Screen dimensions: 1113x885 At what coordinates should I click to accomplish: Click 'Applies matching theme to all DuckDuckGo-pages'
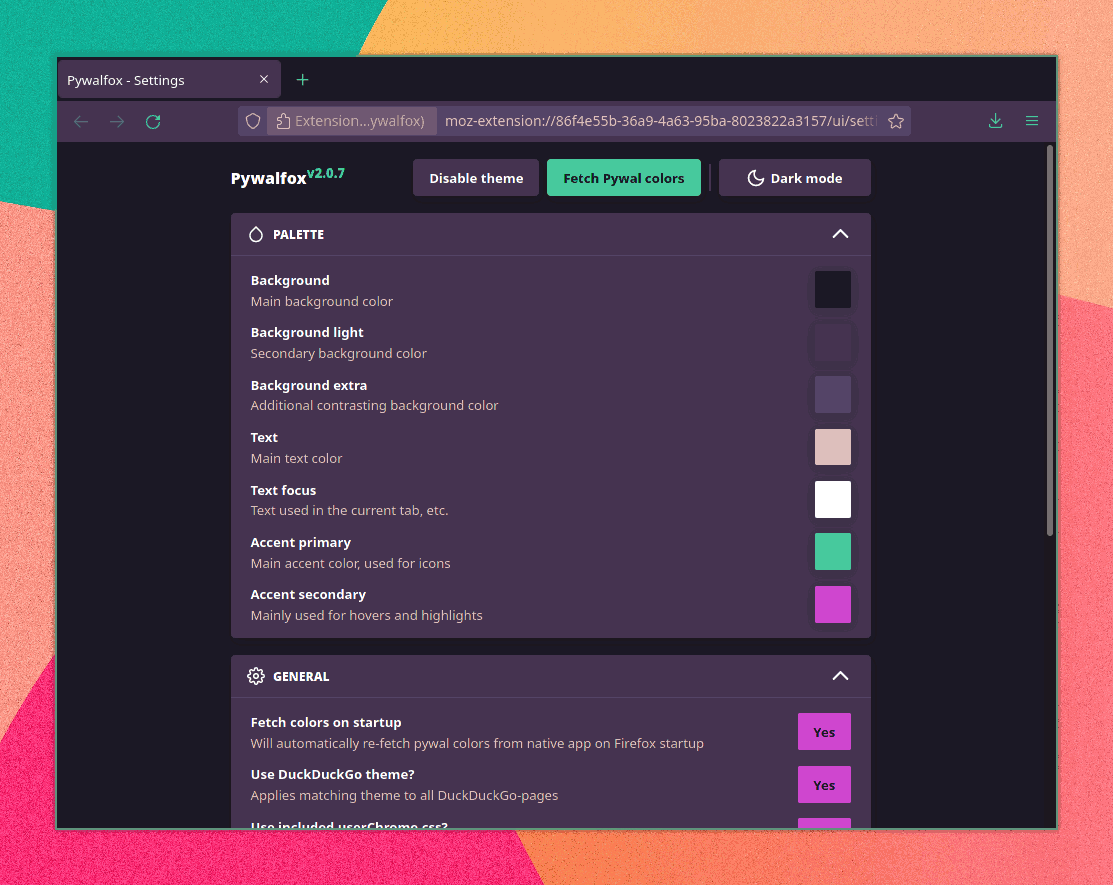404,796
